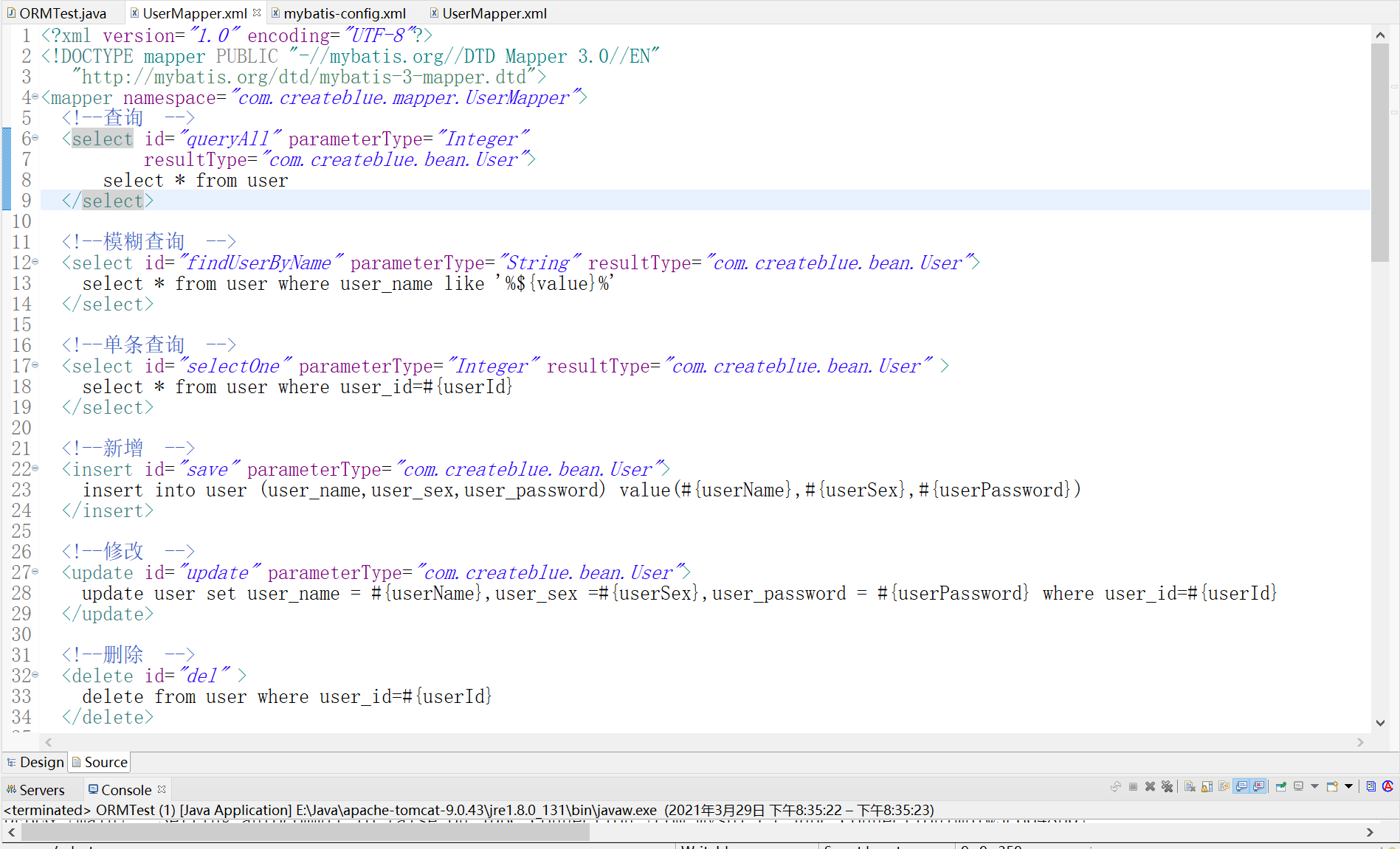This screenshot has height=849, width=1400.
Task: Collapse the update block at line 27
Action: click(35, 572)
